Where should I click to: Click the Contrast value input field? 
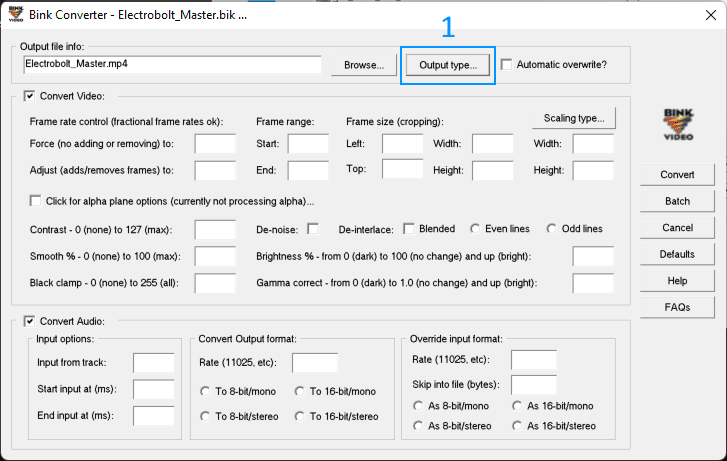click(x=214, y=230)
